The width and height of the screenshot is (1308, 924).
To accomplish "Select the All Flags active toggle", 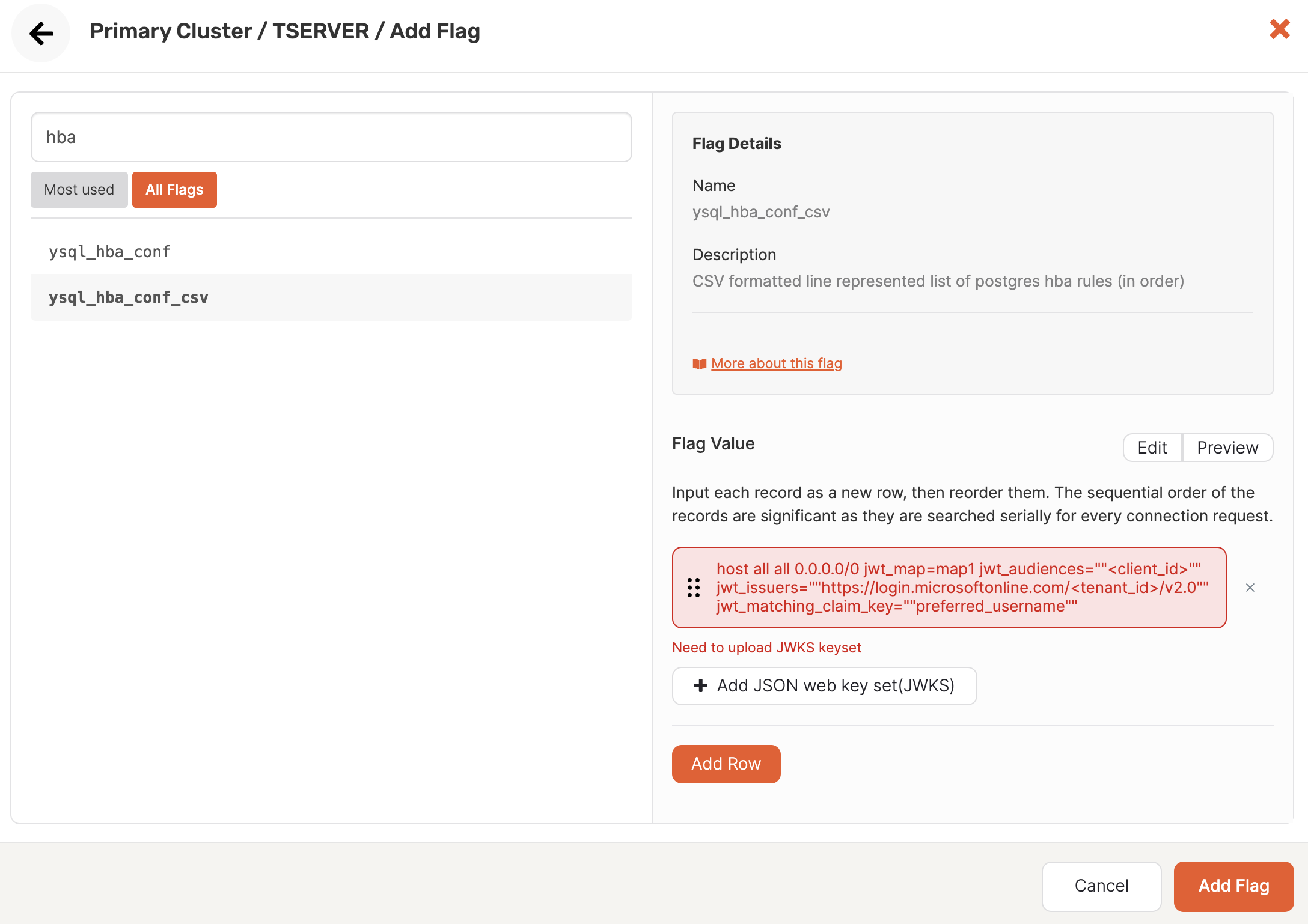I will coord(173,189).
